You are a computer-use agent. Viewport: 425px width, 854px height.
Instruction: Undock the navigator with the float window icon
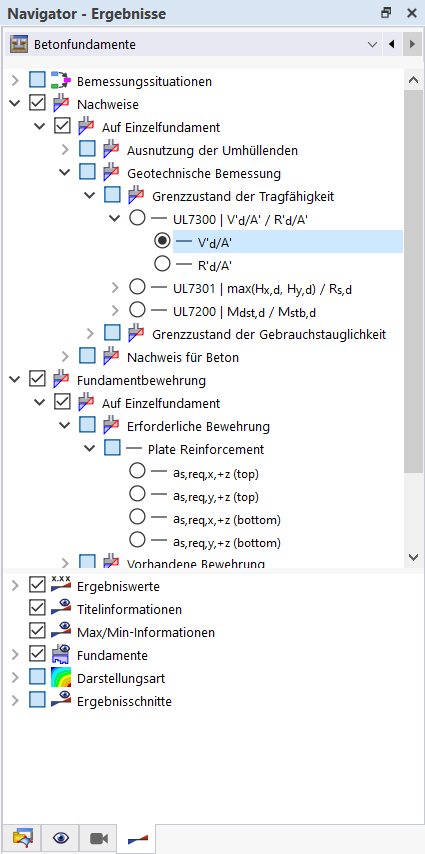[386, 13]
